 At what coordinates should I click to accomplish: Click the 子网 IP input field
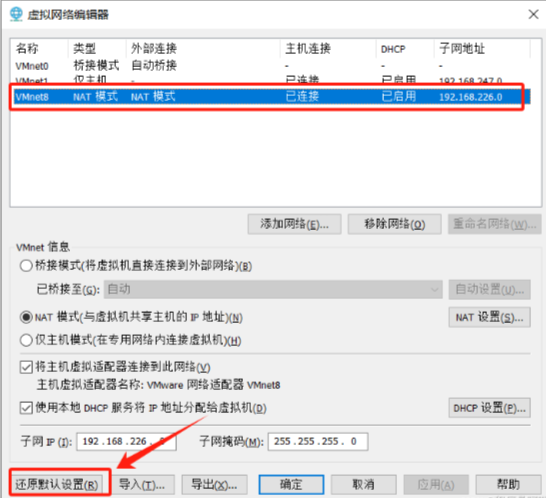[x=126, y=442]
